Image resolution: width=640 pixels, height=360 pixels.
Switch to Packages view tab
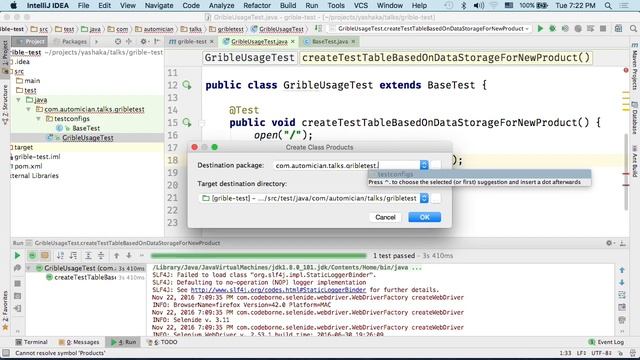[x=70, y=41]
